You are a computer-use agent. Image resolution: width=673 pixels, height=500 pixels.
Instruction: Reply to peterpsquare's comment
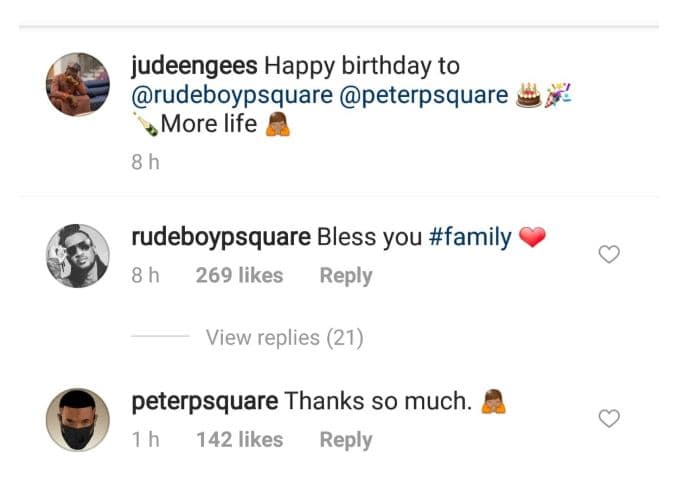[x=345, y=439]
